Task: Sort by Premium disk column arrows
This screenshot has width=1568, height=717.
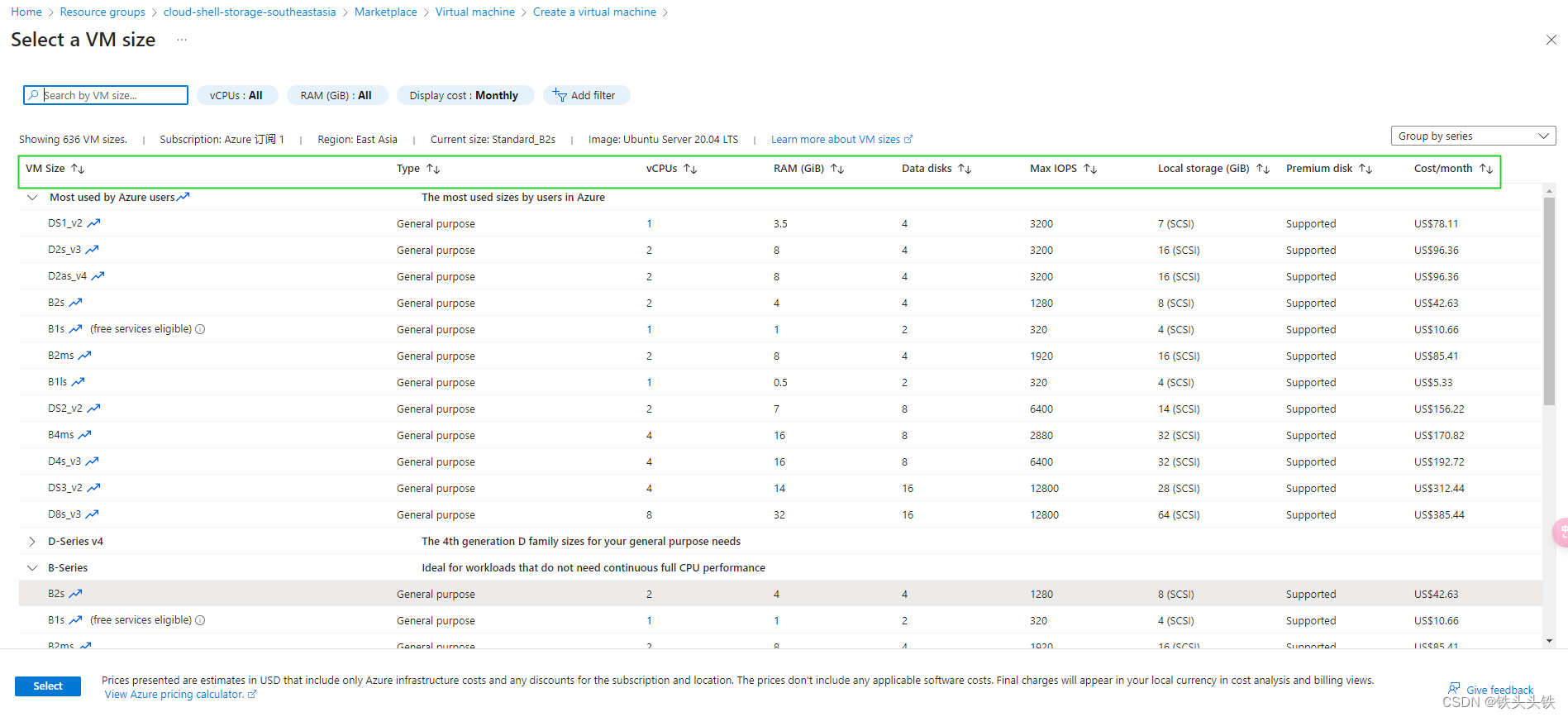Action: [1365, 169]
